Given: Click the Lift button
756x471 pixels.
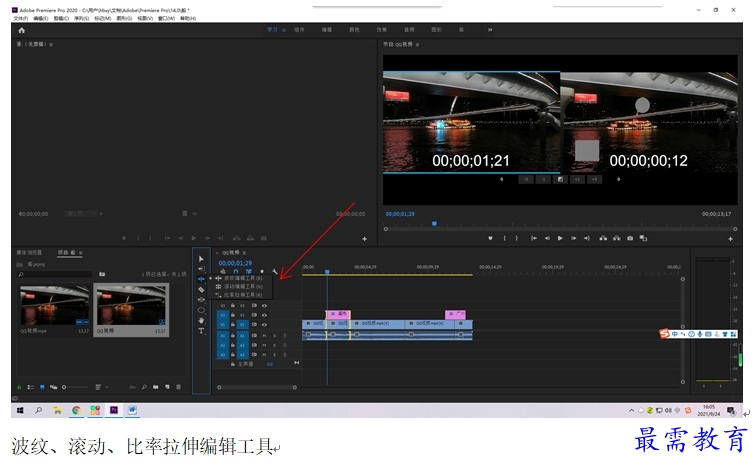Looking at the screenshot, I should tap(603, 238).
